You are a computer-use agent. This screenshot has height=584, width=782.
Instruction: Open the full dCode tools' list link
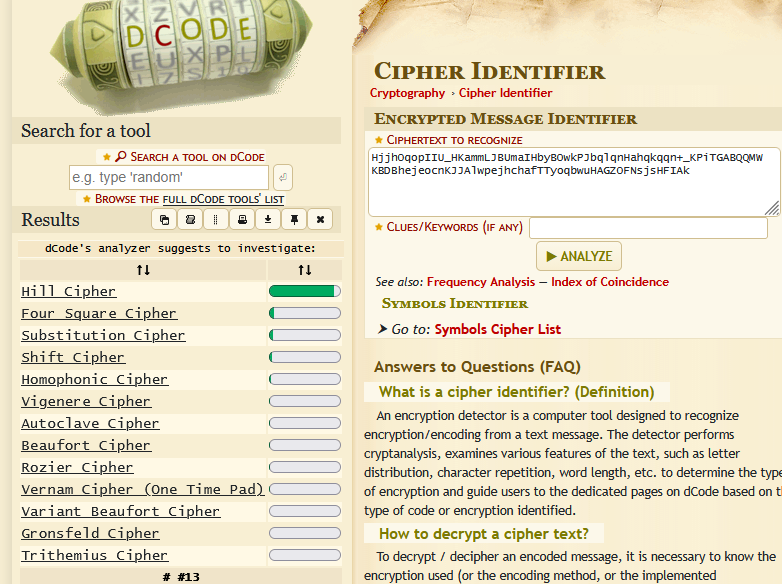(223, 199)
